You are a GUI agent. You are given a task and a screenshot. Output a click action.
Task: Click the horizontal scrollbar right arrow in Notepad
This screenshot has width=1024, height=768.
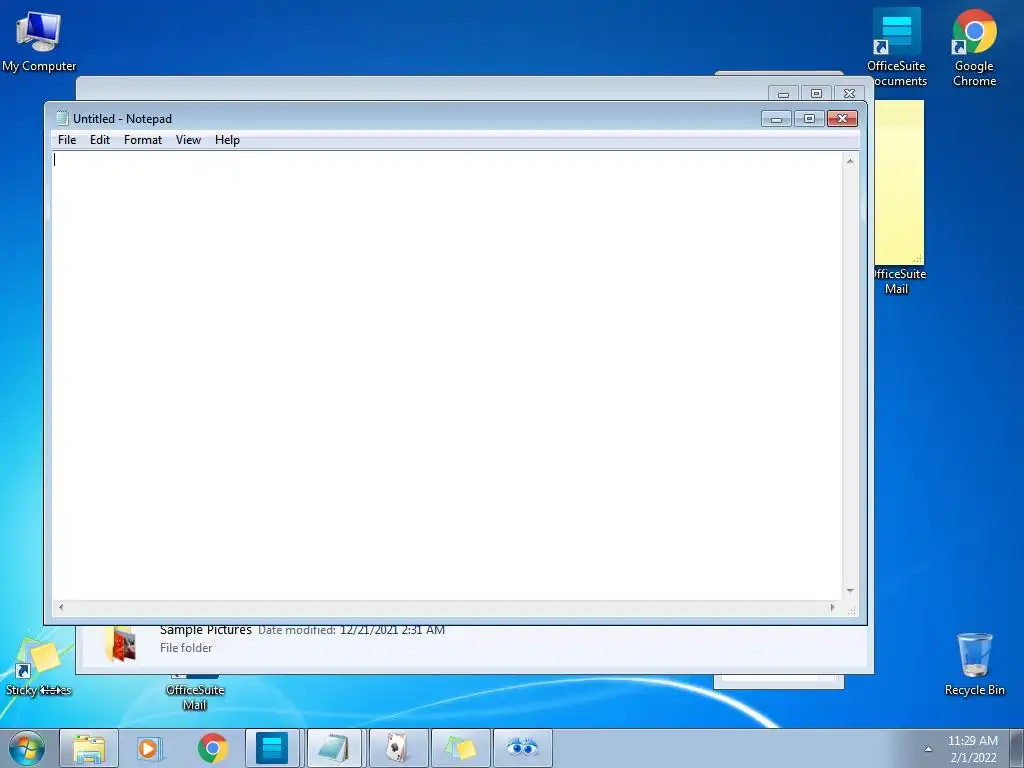click(x=832, y=607)
